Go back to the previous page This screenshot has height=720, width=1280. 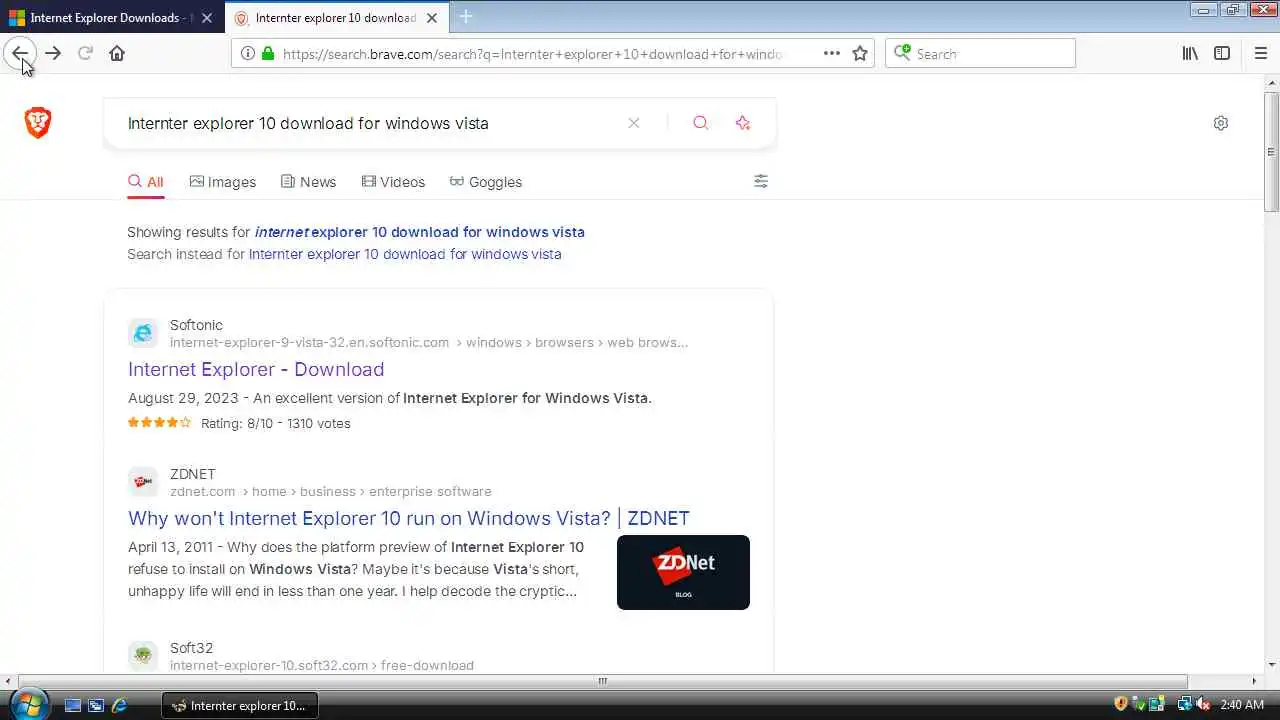click(20, 54)
